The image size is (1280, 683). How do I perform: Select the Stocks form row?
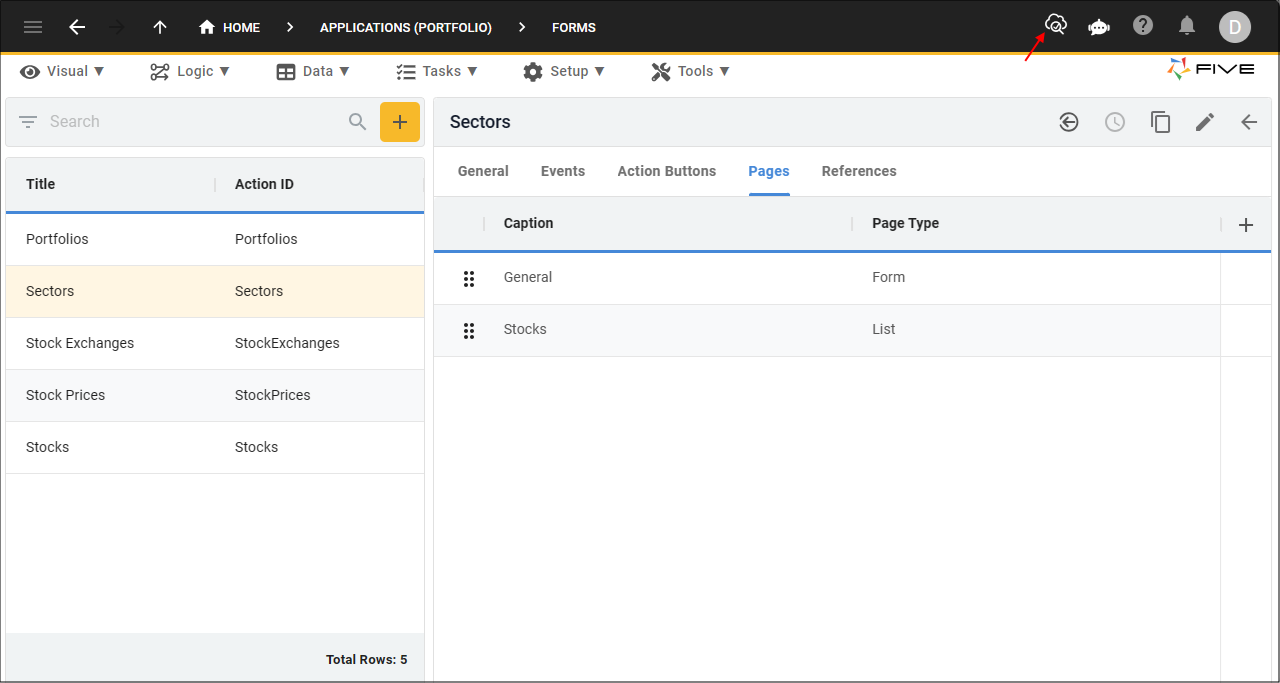(x=215, y=447)
